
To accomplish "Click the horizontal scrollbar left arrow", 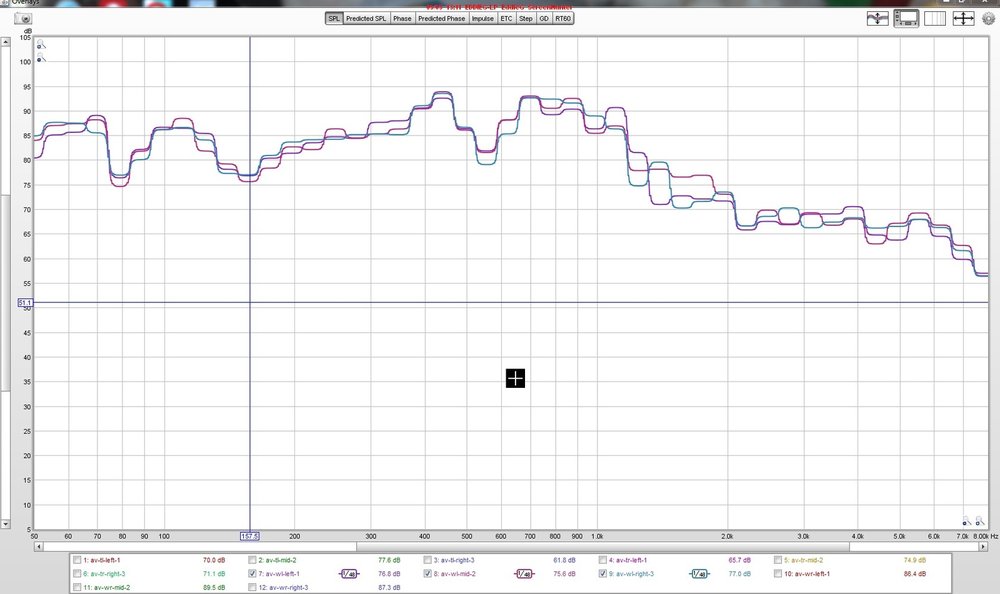I will tap(39, 546).
